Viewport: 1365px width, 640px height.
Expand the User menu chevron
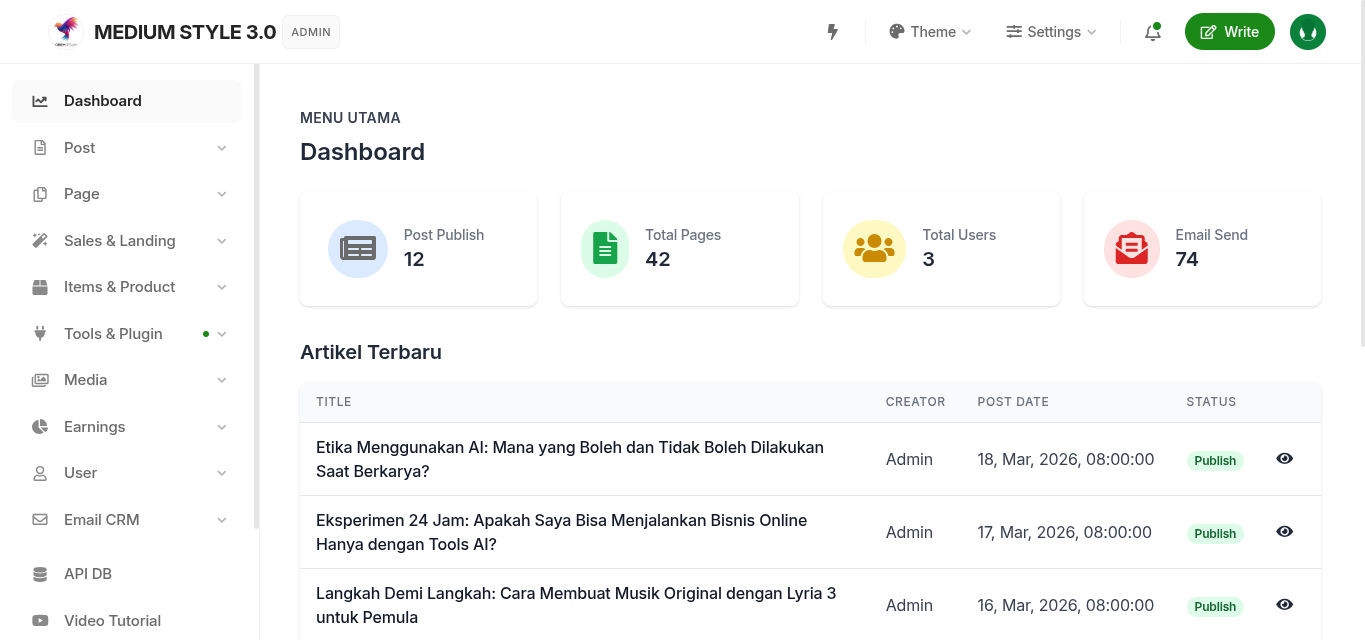click(x=222, y=473)
